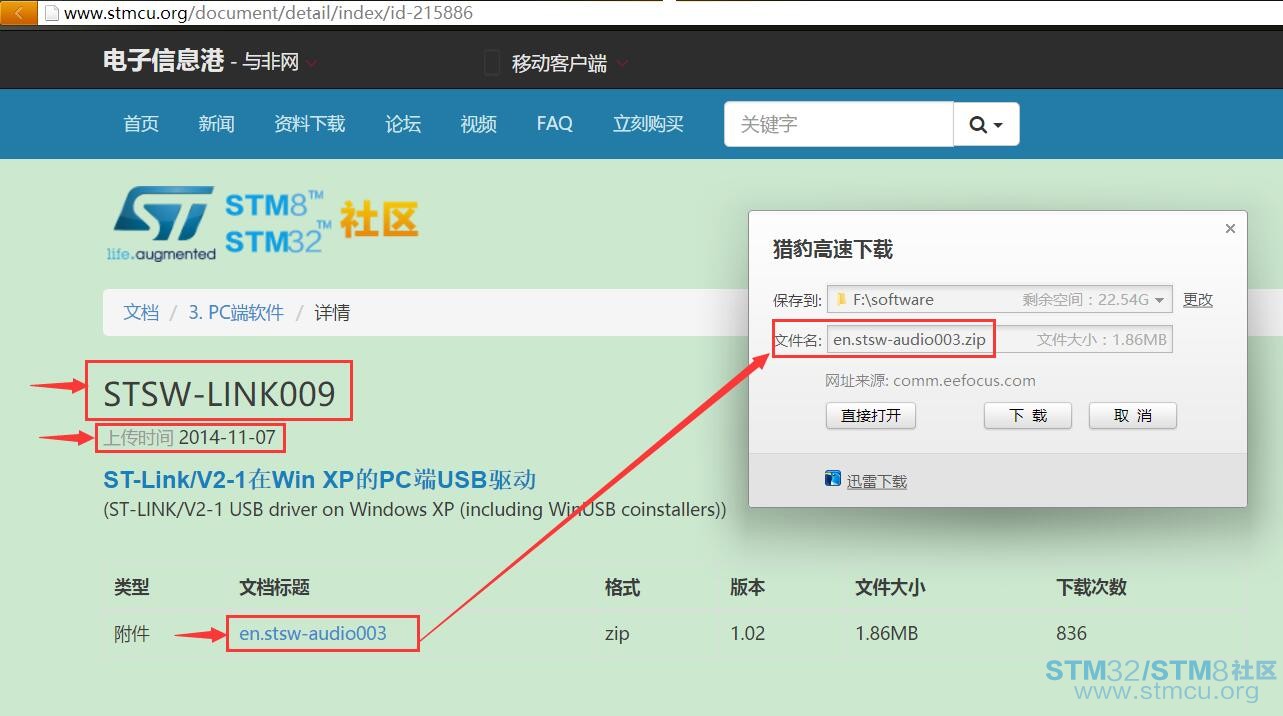Click the 直接打开 button

pos(871,415)
